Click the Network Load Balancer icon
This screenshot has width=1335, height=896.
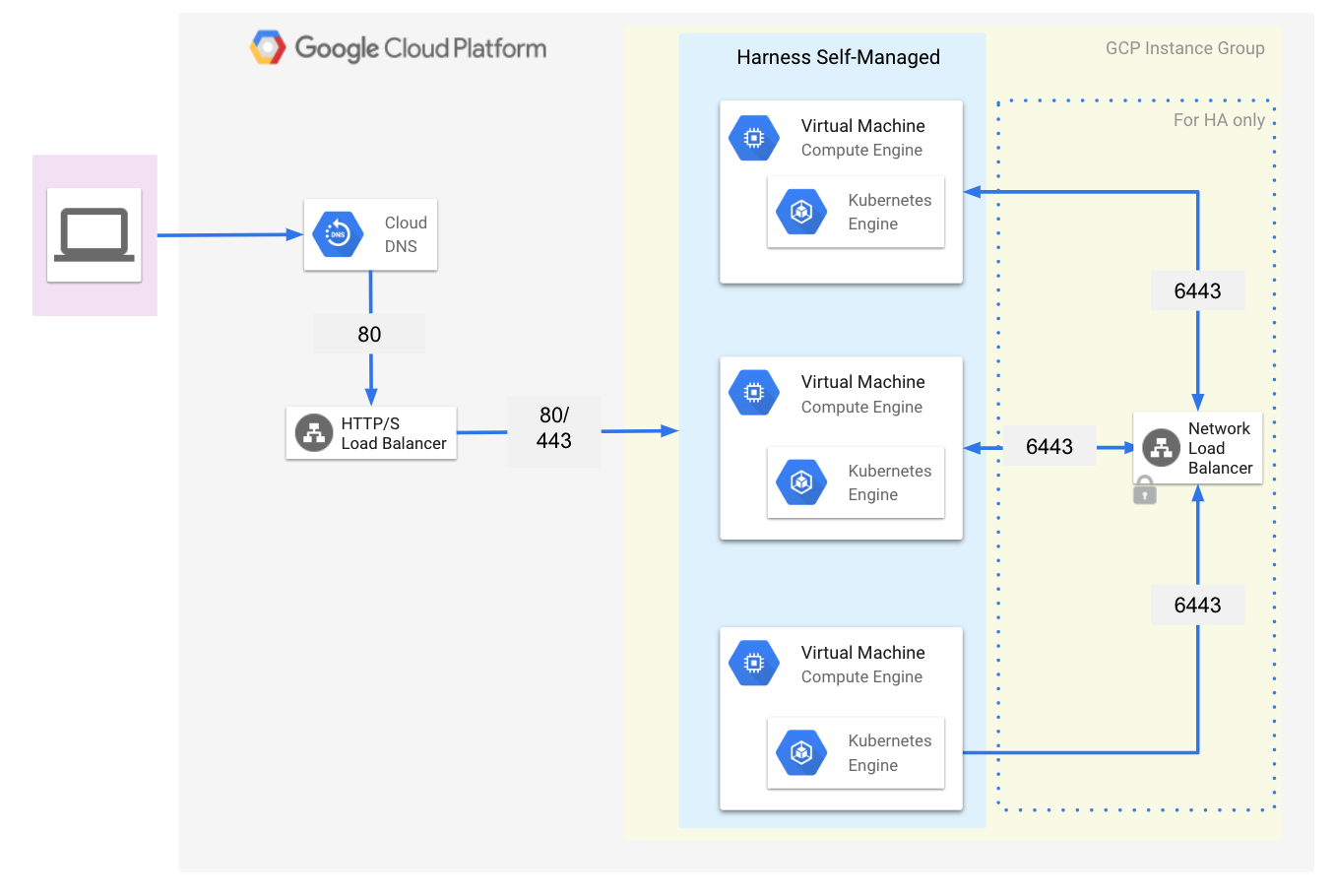click(x=1161, y=448)
